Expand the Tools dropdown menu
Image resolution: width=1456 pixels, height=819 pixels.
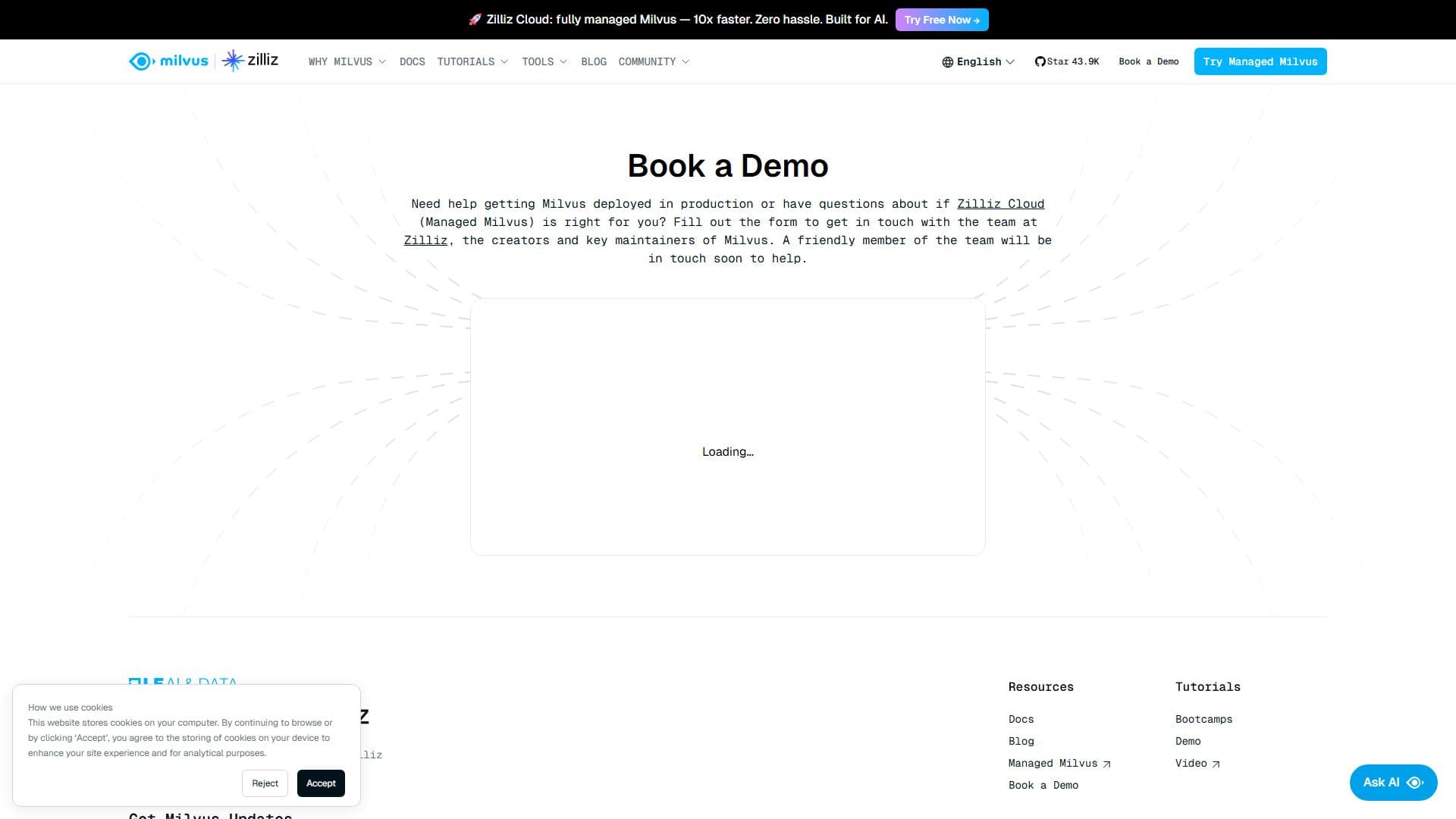tap(544, 61)
